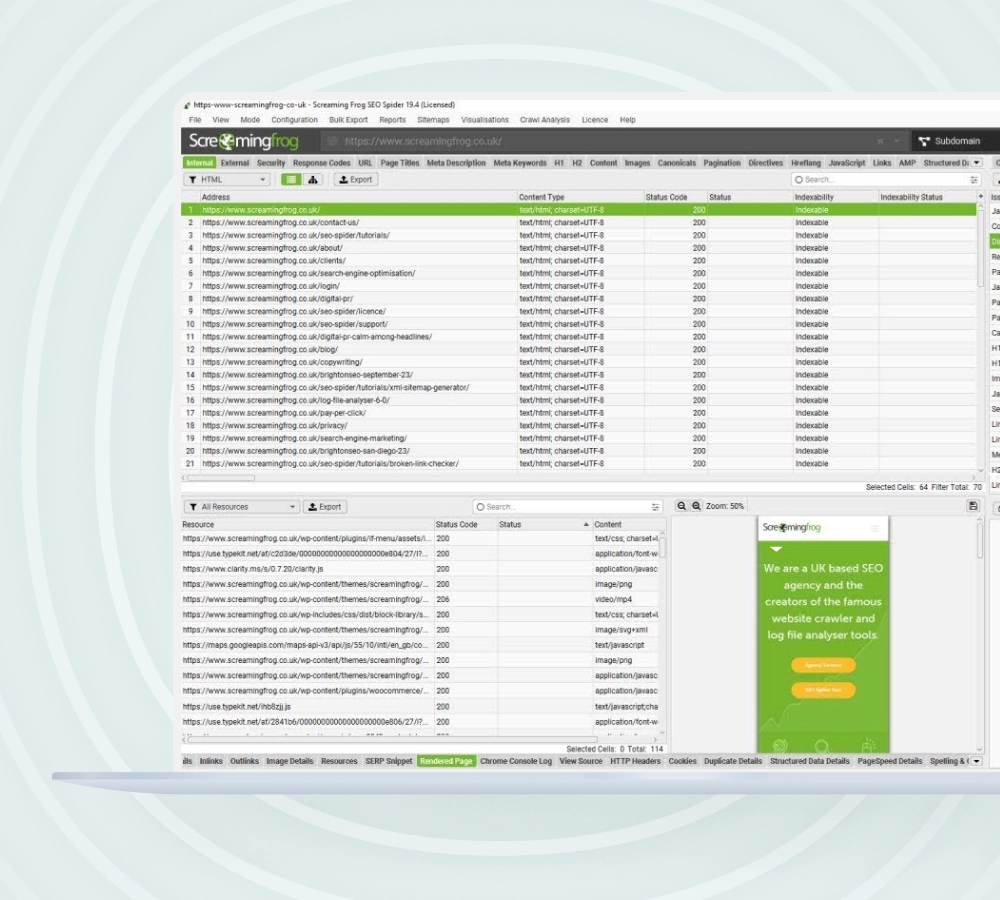Open the View Source bottom tab
1000x900 pixels.
pyautogui.click(x=580, y=762)
